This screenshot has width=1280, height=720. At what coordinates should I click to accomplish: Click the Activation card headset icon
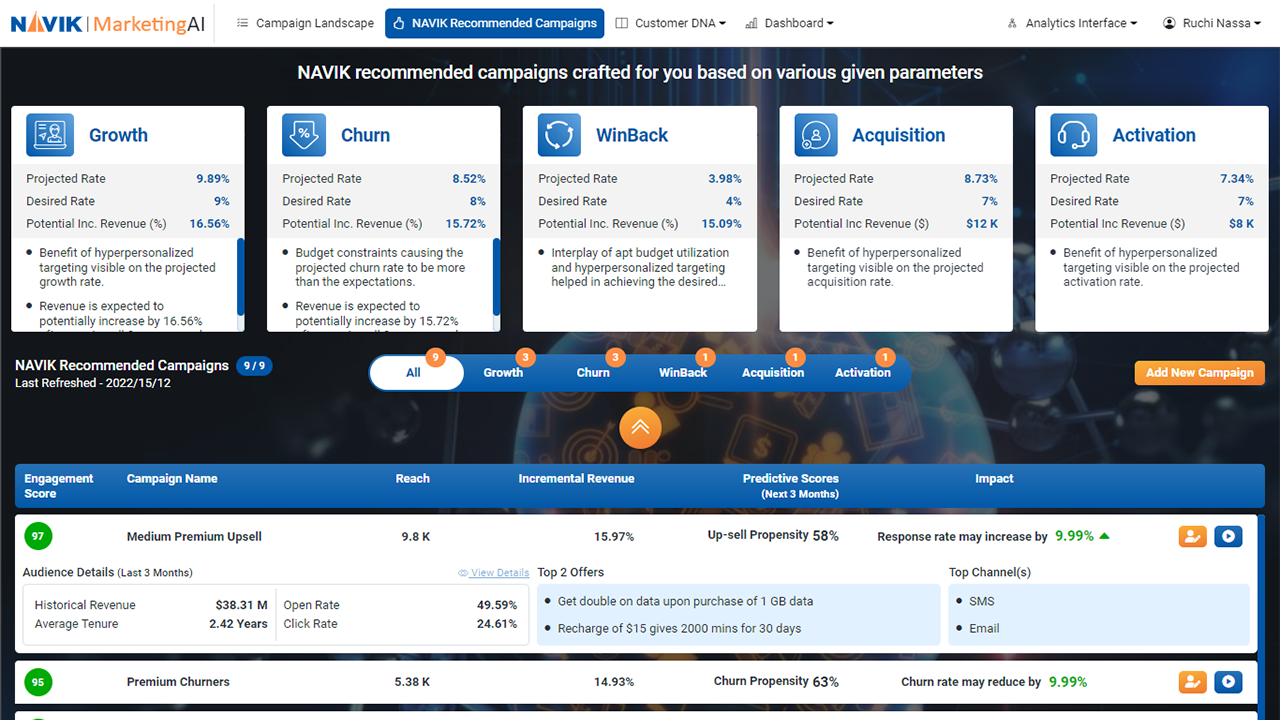click(1072, 135)
